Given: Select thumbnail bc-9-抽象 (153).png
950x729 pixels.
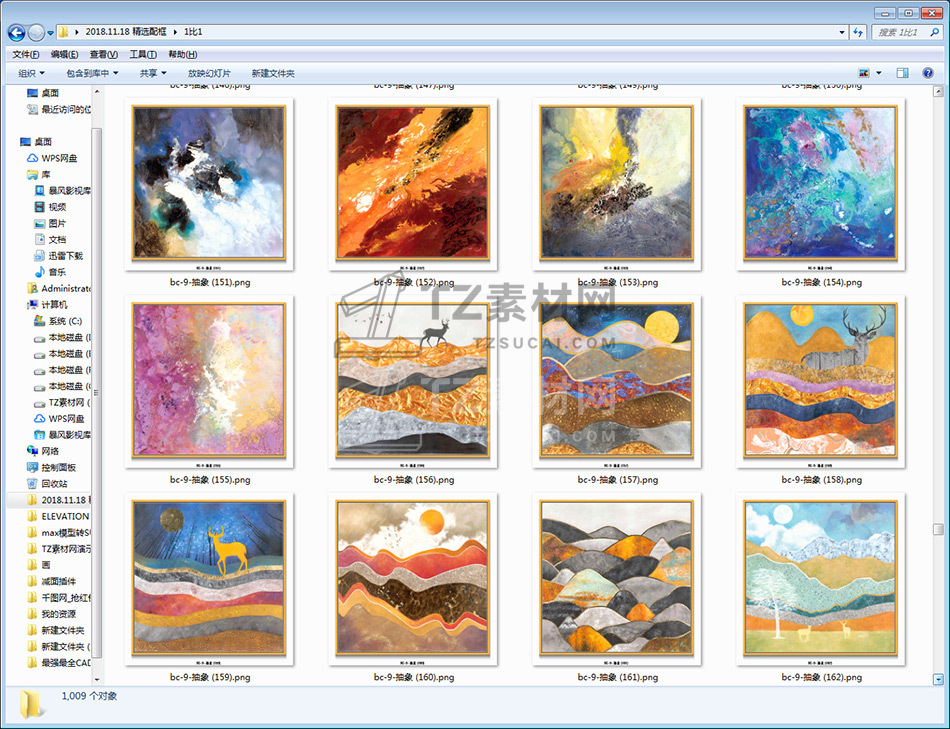Looking at the screenshot, I should click(x=617, y=184).
